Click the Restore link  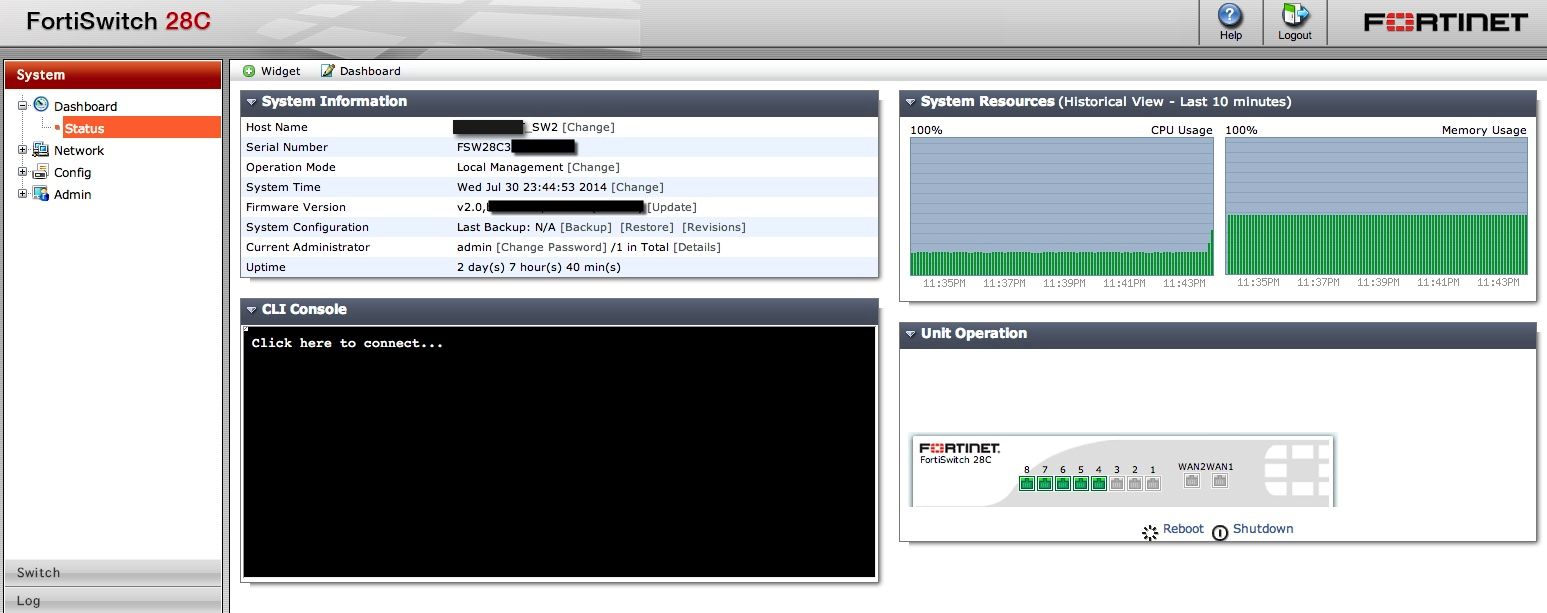647,227
